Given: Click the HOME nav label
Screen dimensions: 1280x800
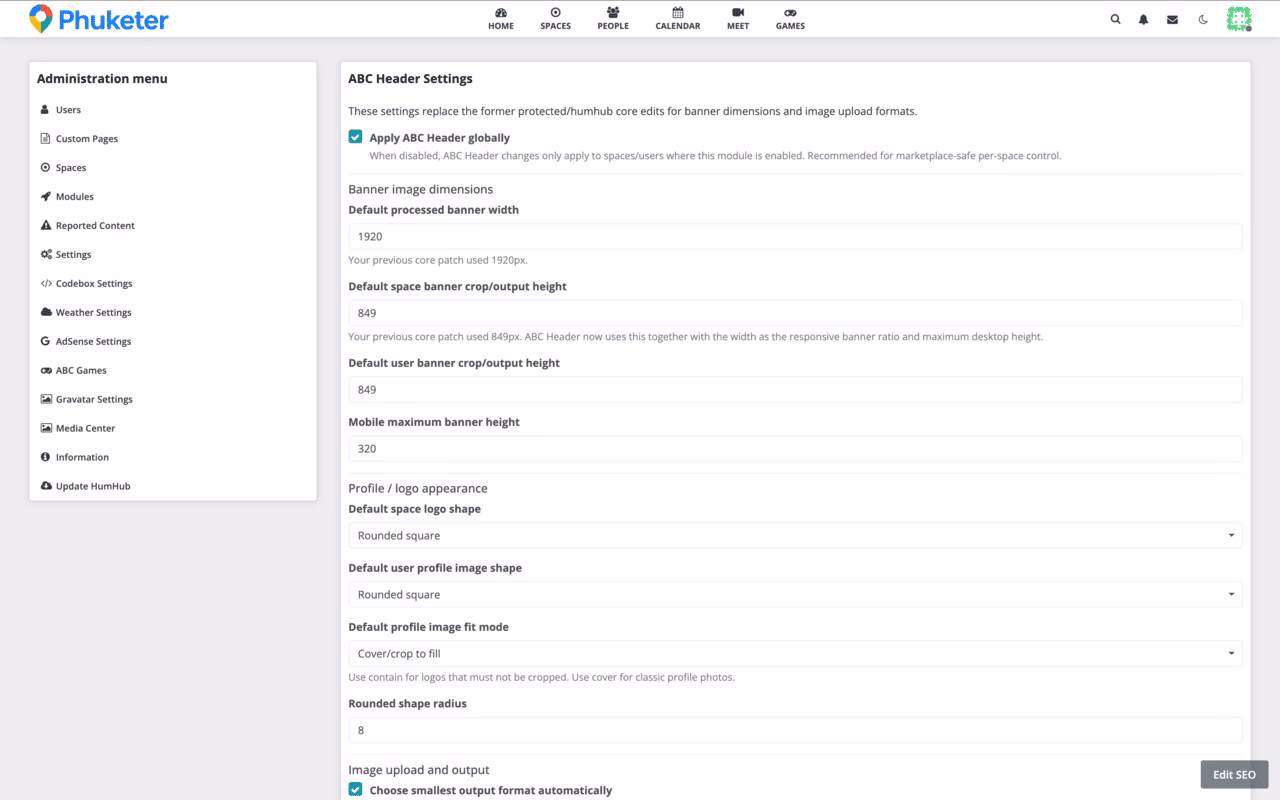Looking at the screenshot, I should click(x=501, y=26).
